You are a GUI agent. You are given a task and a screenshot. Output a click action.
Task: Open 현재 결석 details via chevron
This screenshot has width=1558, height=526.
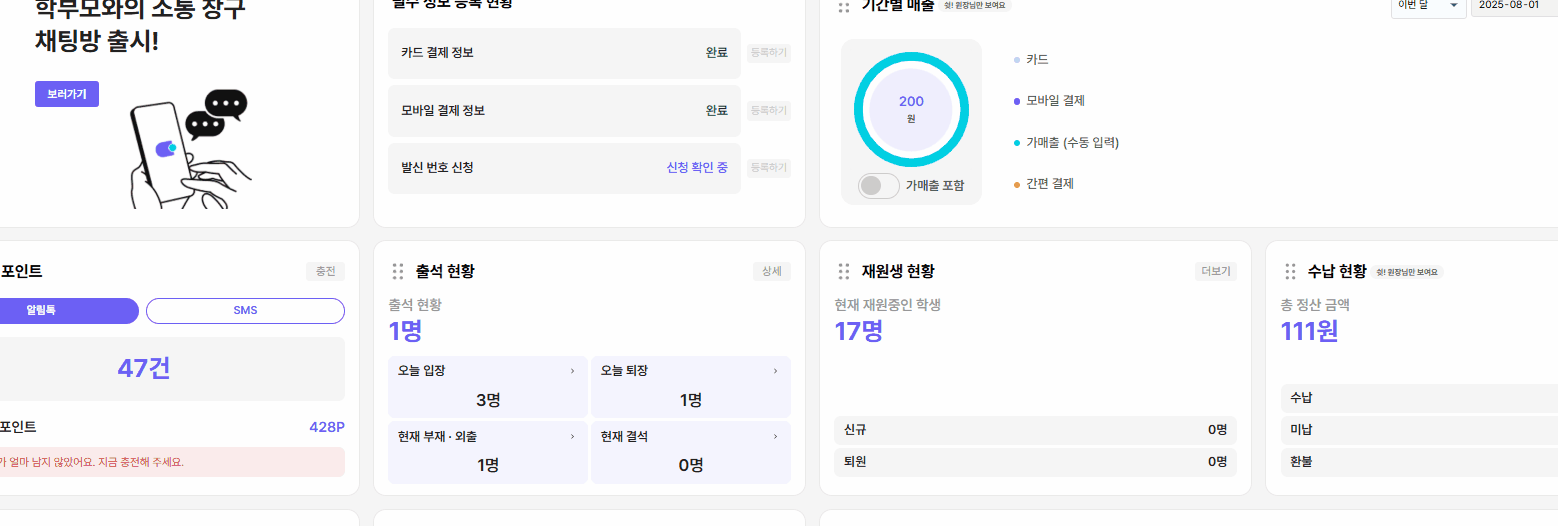click(x=775, y=437)
